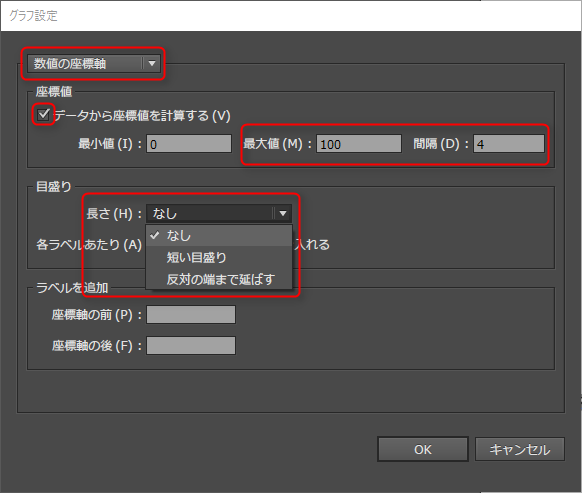Click the 間隔 (D) input field
This screenshot has height=493, width=582.
coord(509,144)
